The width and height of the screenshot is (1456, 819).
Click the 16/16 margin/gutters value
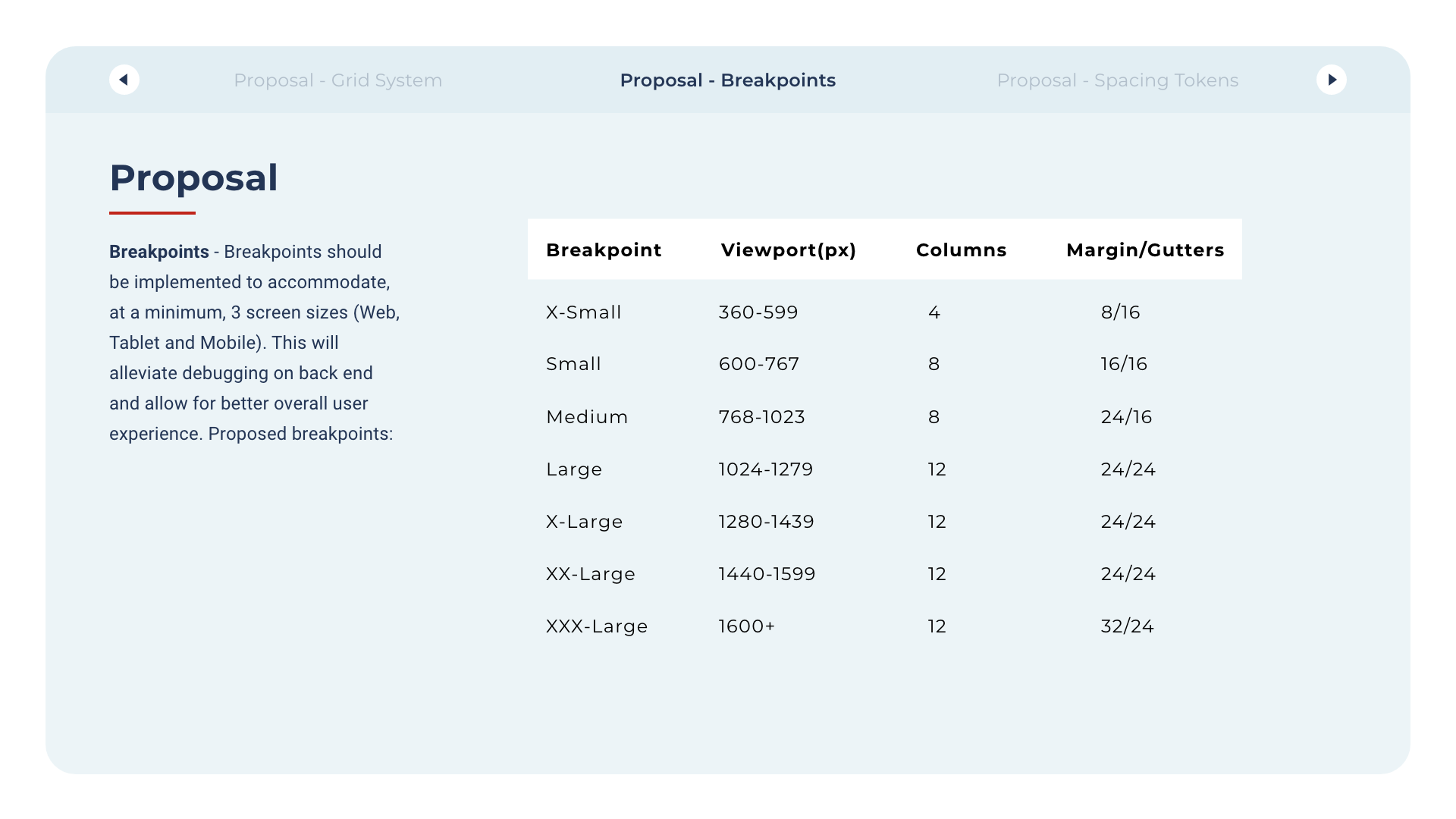tap(1124, 364)
